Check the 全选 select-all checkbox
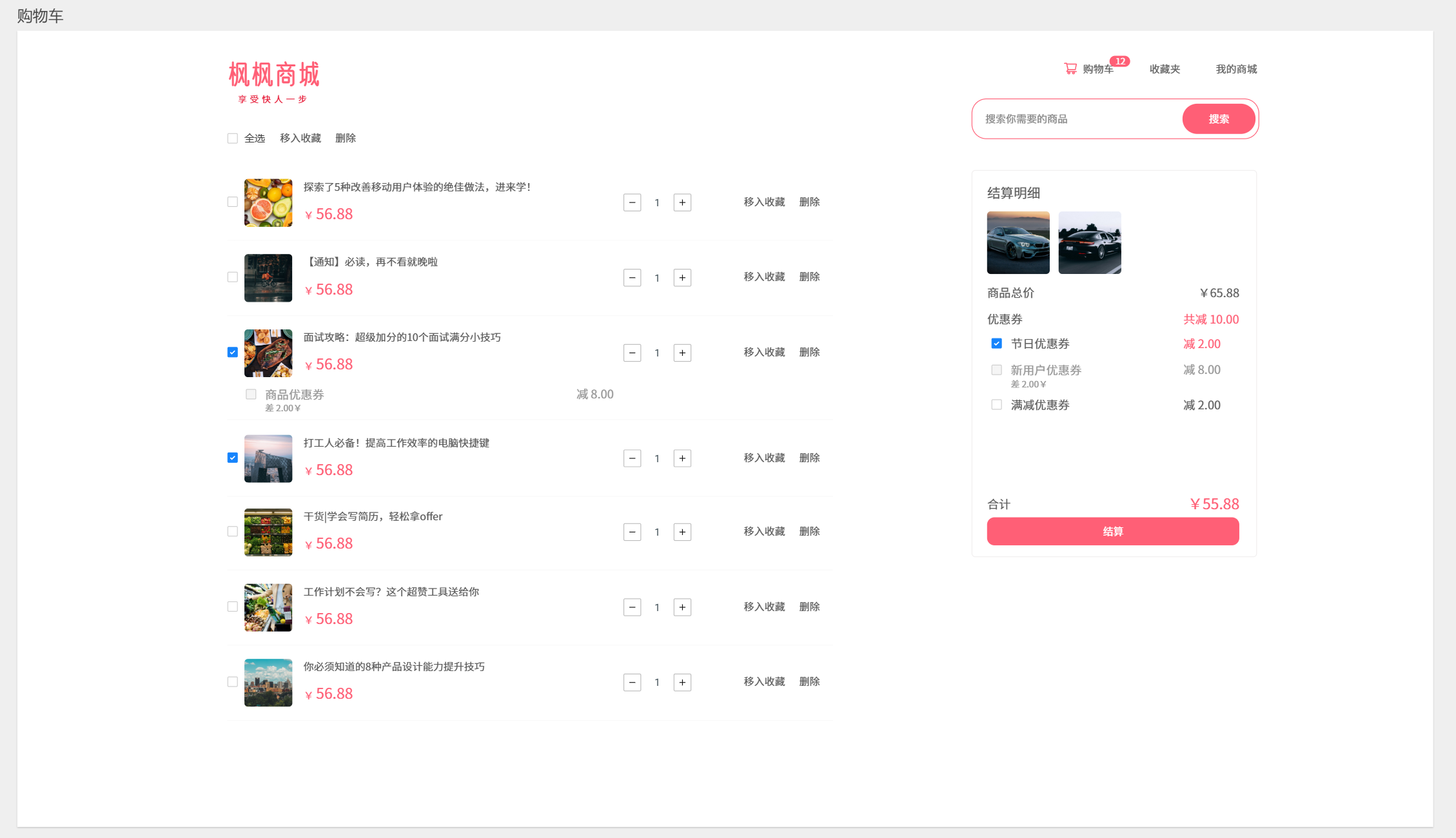The width and height of the screenshot is (1456, 838). click(x=233, y=139)
